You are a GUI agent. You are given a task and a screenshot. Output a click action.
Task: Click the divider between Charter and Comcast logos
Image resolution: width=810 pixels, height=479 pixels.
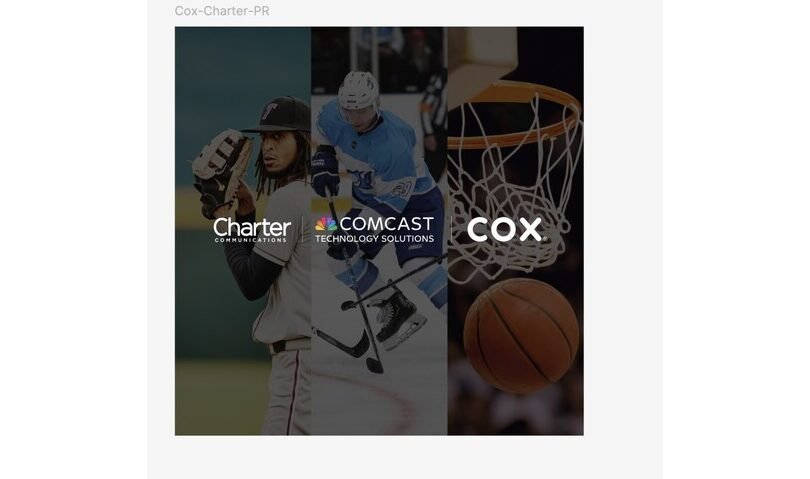pos(303,230)
